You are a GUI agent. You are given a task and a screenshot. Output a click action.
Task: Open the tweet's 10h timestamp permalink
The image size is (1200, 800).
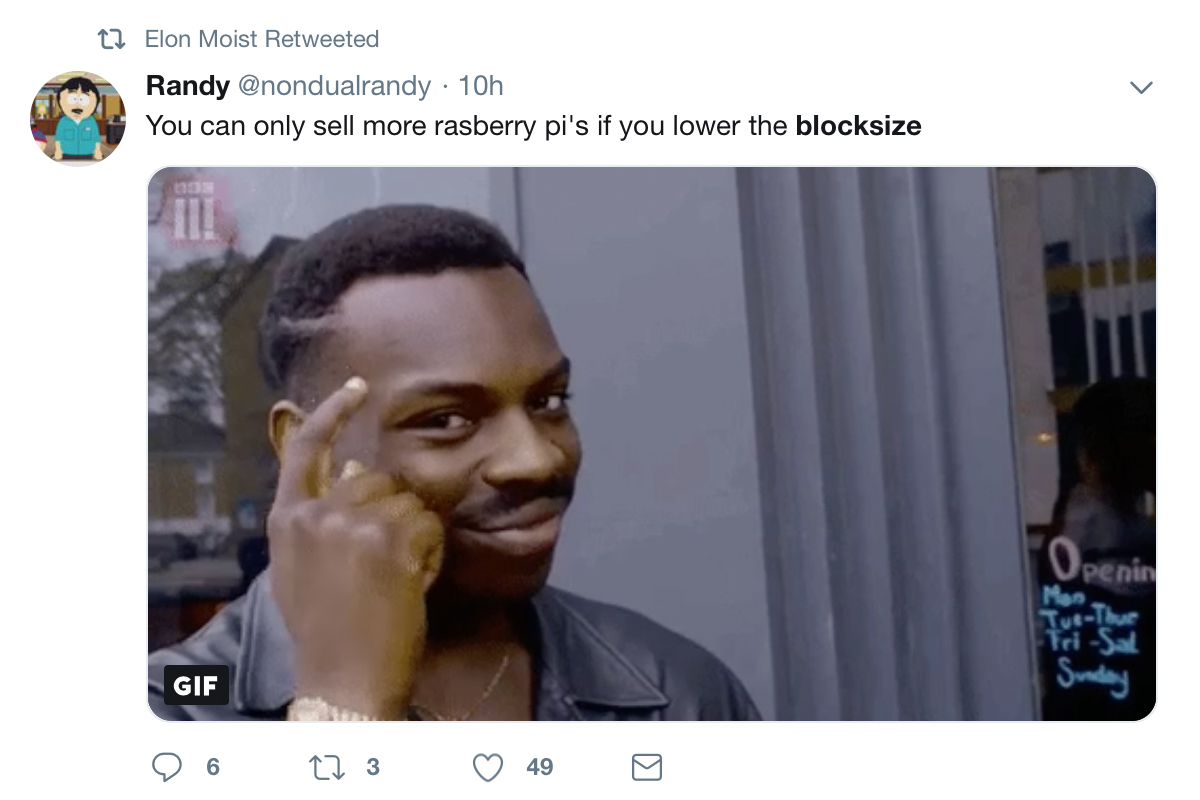pos(481,86)
